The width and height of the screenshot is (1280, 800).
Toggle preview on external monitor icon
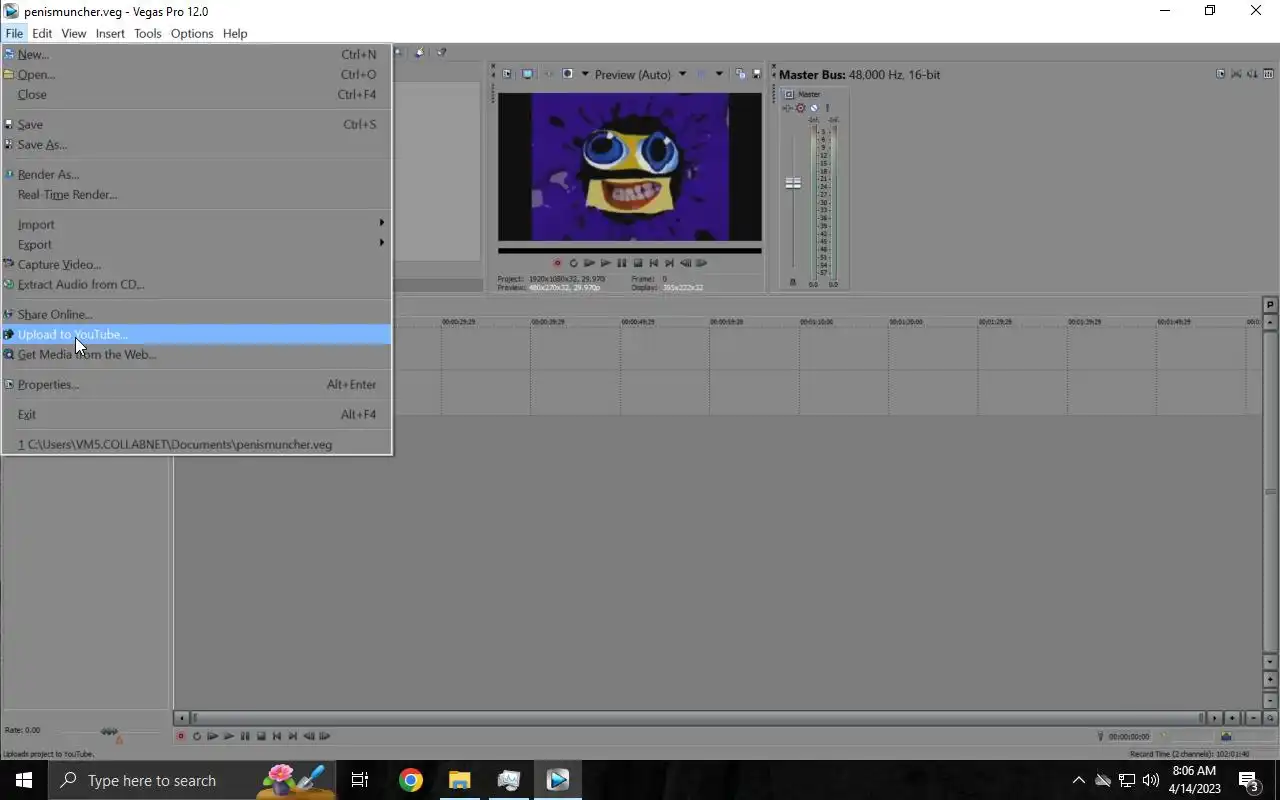tap(527, 74)
